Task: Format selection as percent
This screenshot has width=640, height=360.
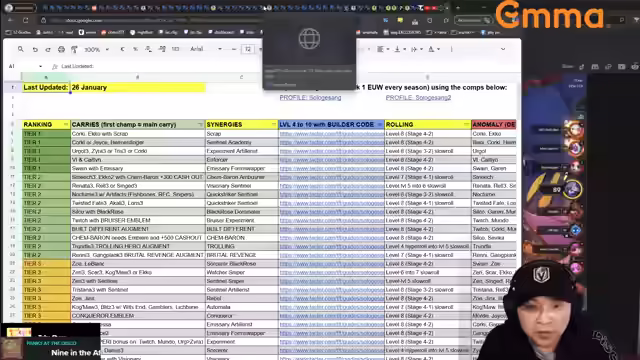Action: tap(135, 49)
